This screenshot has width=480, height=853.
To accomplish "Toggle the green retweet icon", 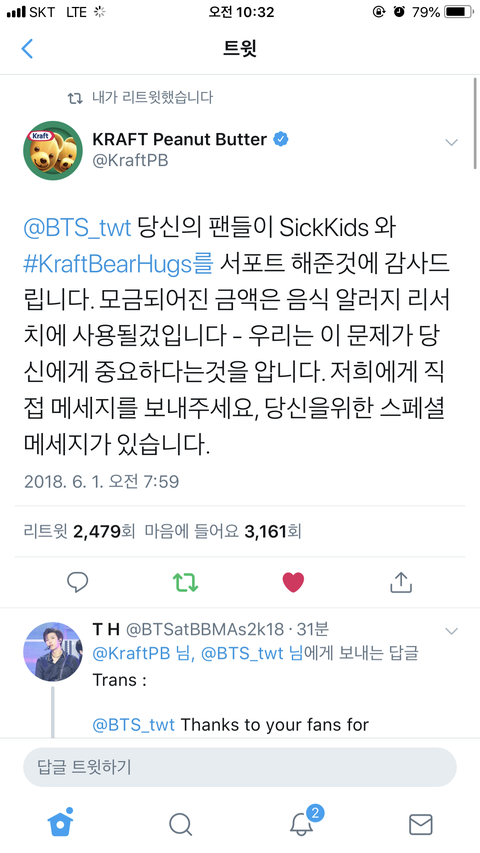I will click(185, 582).
